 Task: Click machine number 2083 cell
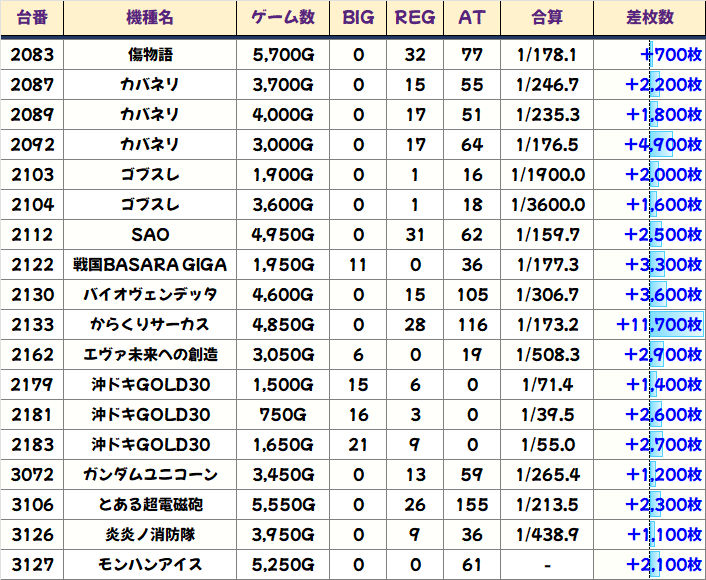tap(32, 55)
